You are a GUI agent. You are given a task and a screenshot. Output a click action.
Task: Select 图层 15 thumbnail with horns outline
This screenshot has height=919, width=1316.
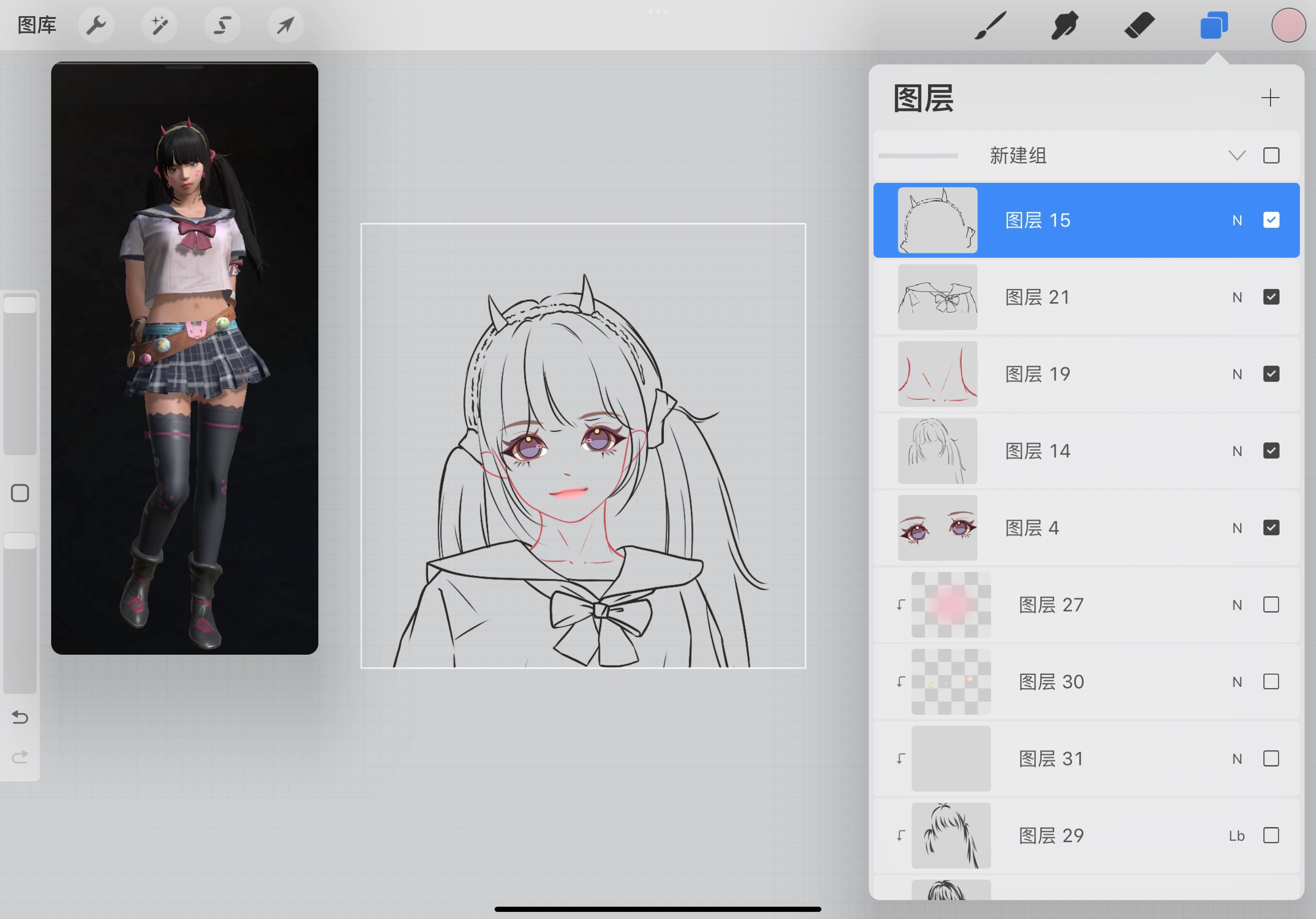pyautogui.click(x=937, y=220)
